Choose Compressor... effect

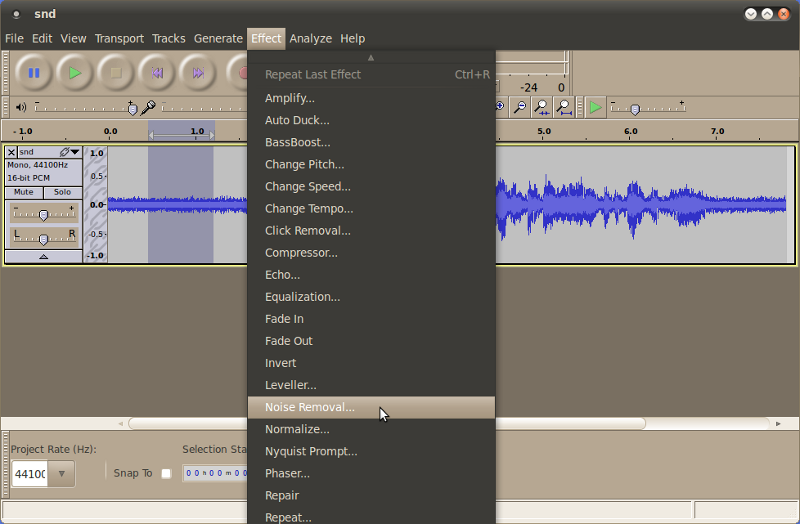(371, 253)
